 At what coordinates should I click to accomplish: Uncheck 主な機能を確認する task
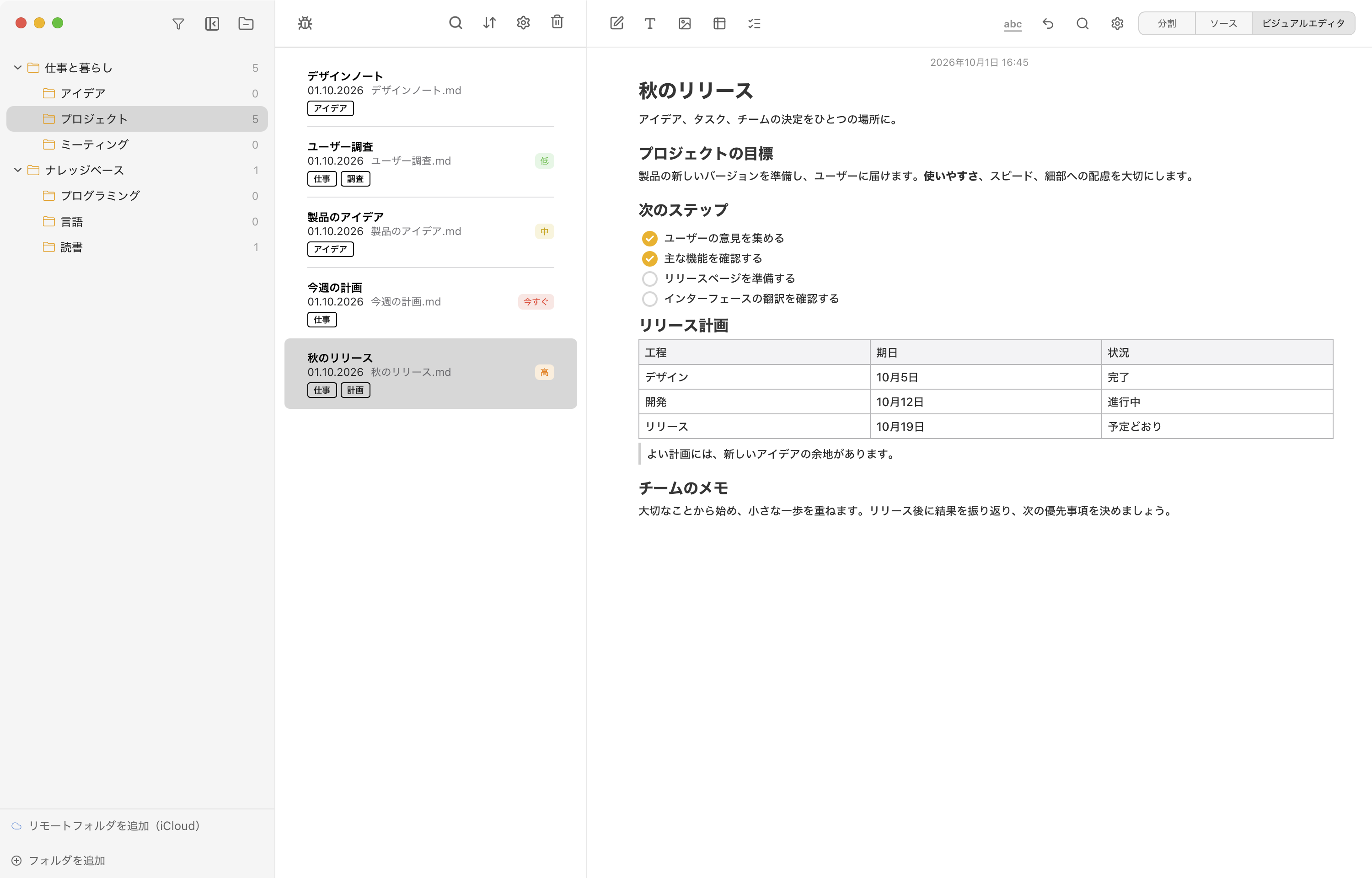pyautogui.click(x=649, y=259)
